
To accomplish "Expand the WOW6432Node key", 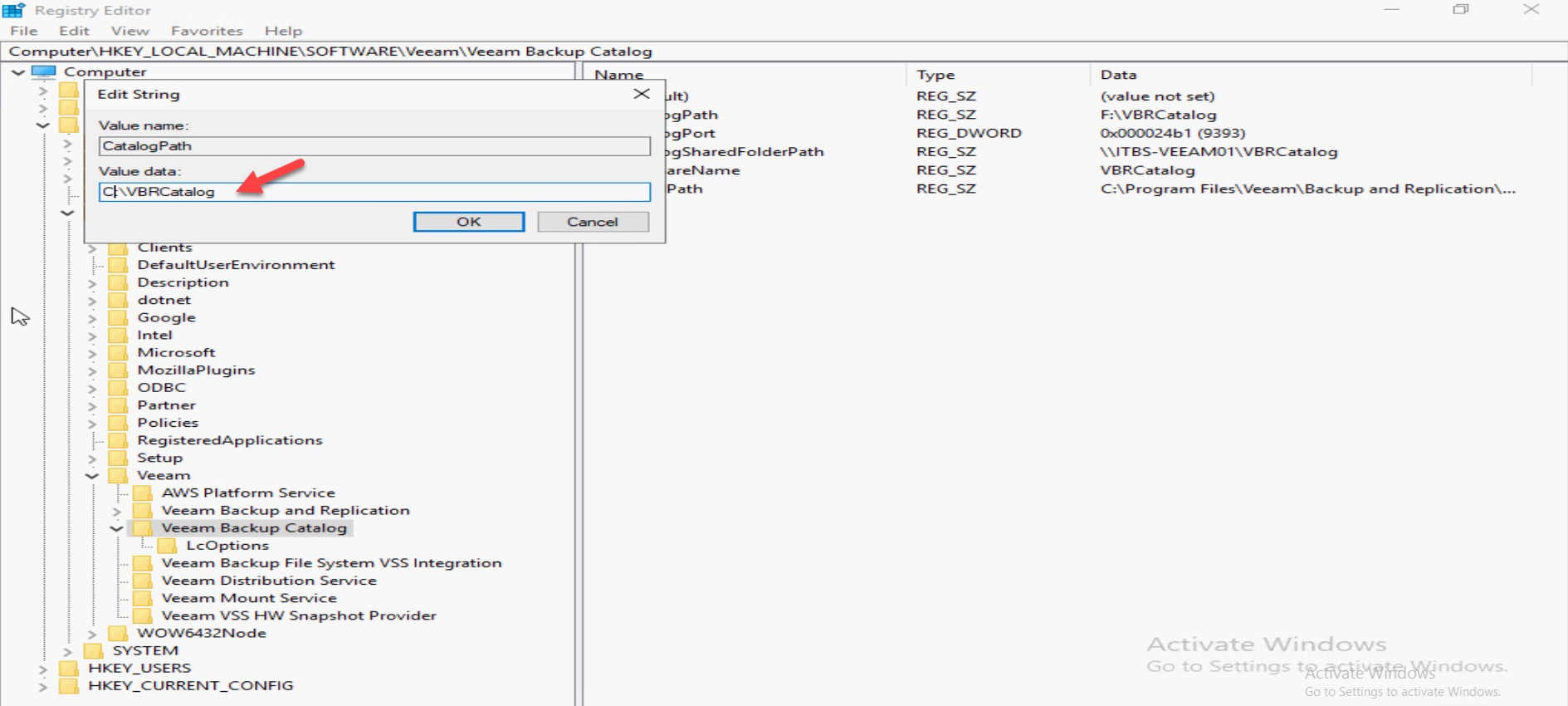I will (x=92, y=634).
